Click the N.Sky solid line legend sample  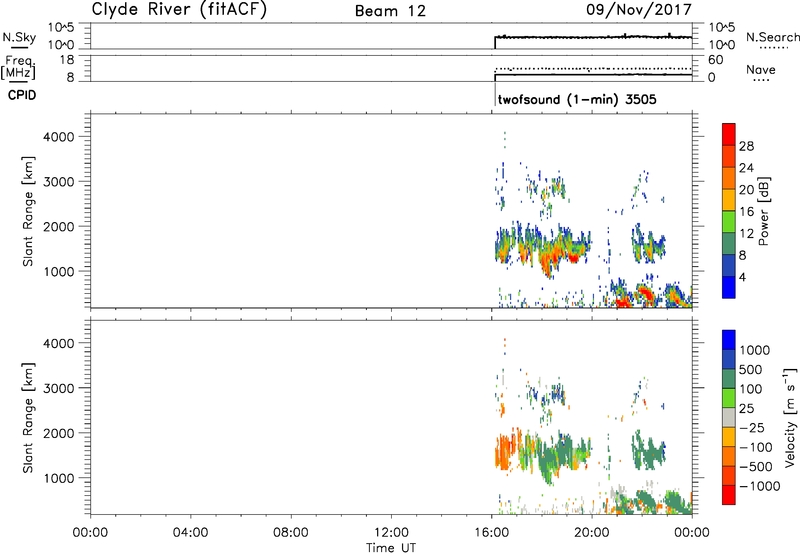click(x=19, y=47)
